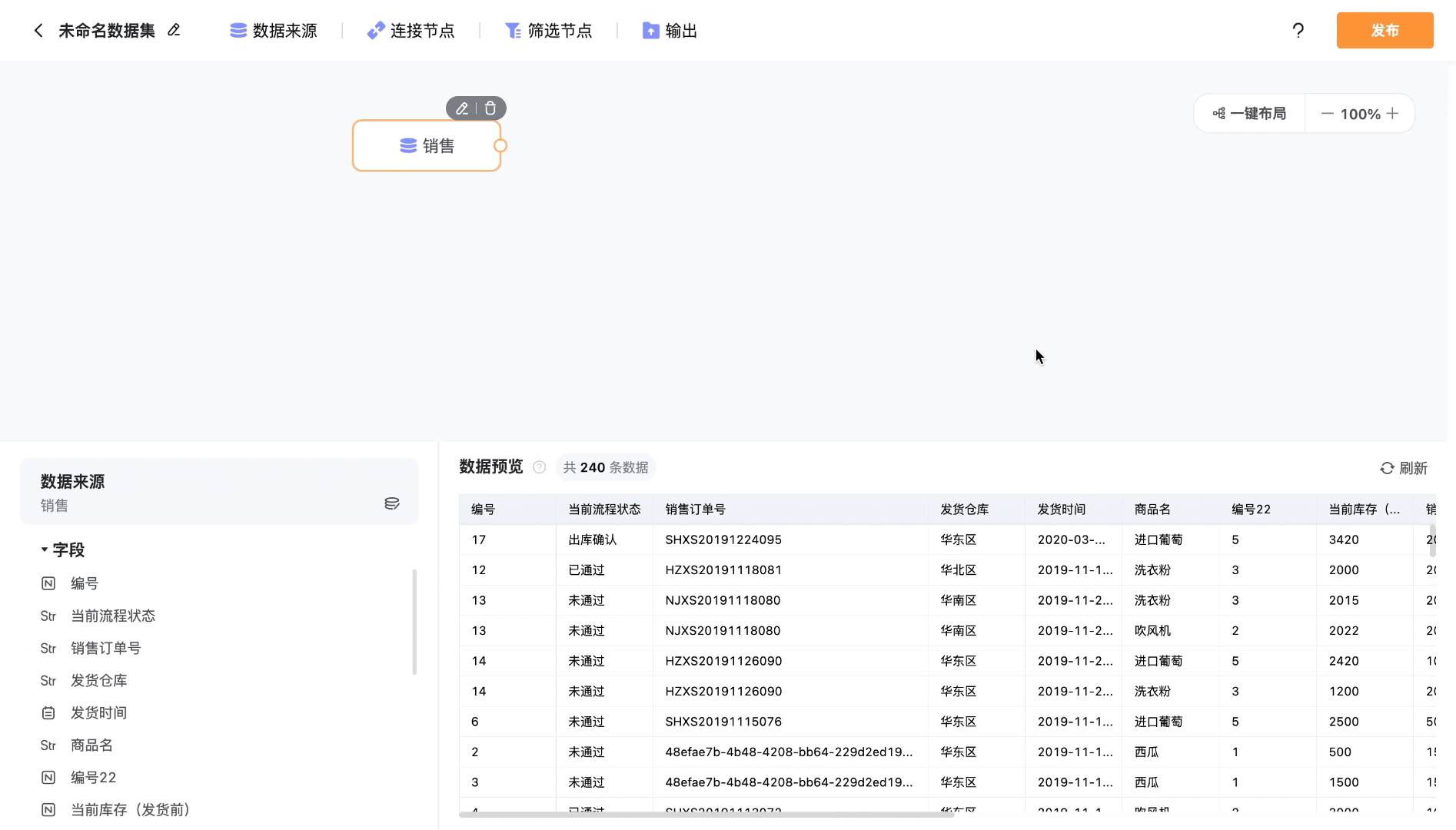Zoom out canvas with minus icon
The image size is (1456, 830).
point(1327,114)
